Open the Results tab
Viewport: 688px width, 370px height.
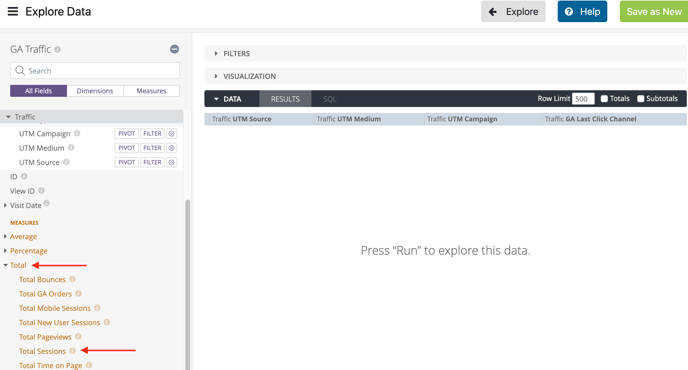click(x=285, y=99)
